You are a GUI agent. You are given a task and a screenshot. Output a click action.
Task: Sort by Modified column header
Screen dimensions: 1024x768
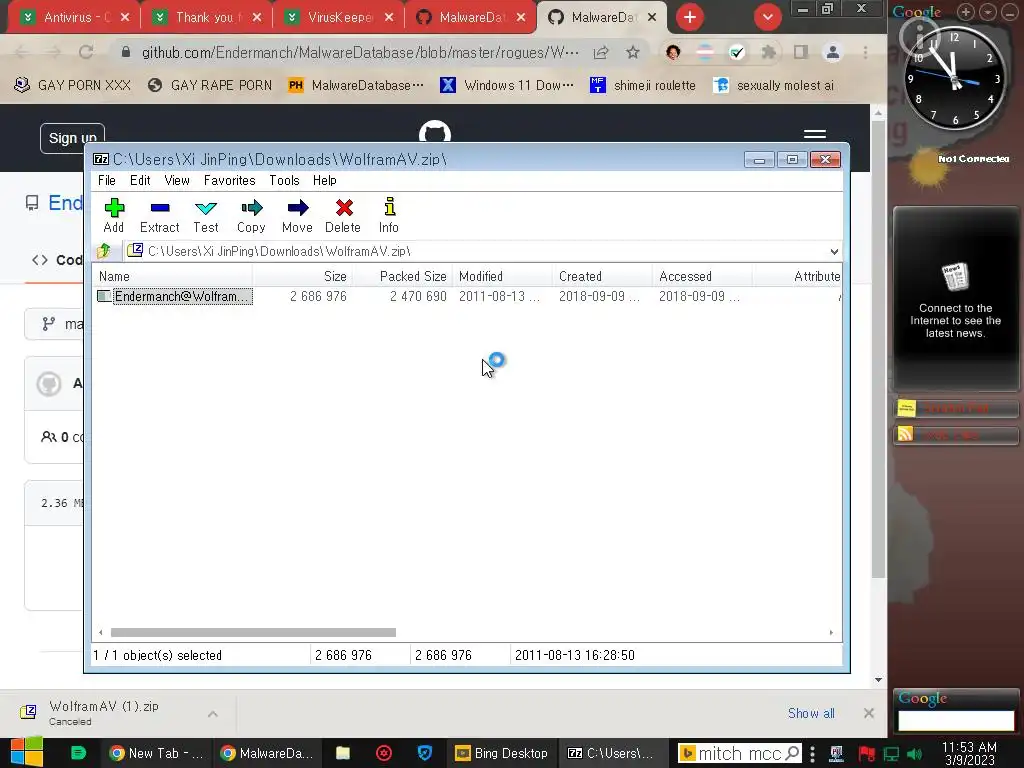pos(503,276)
